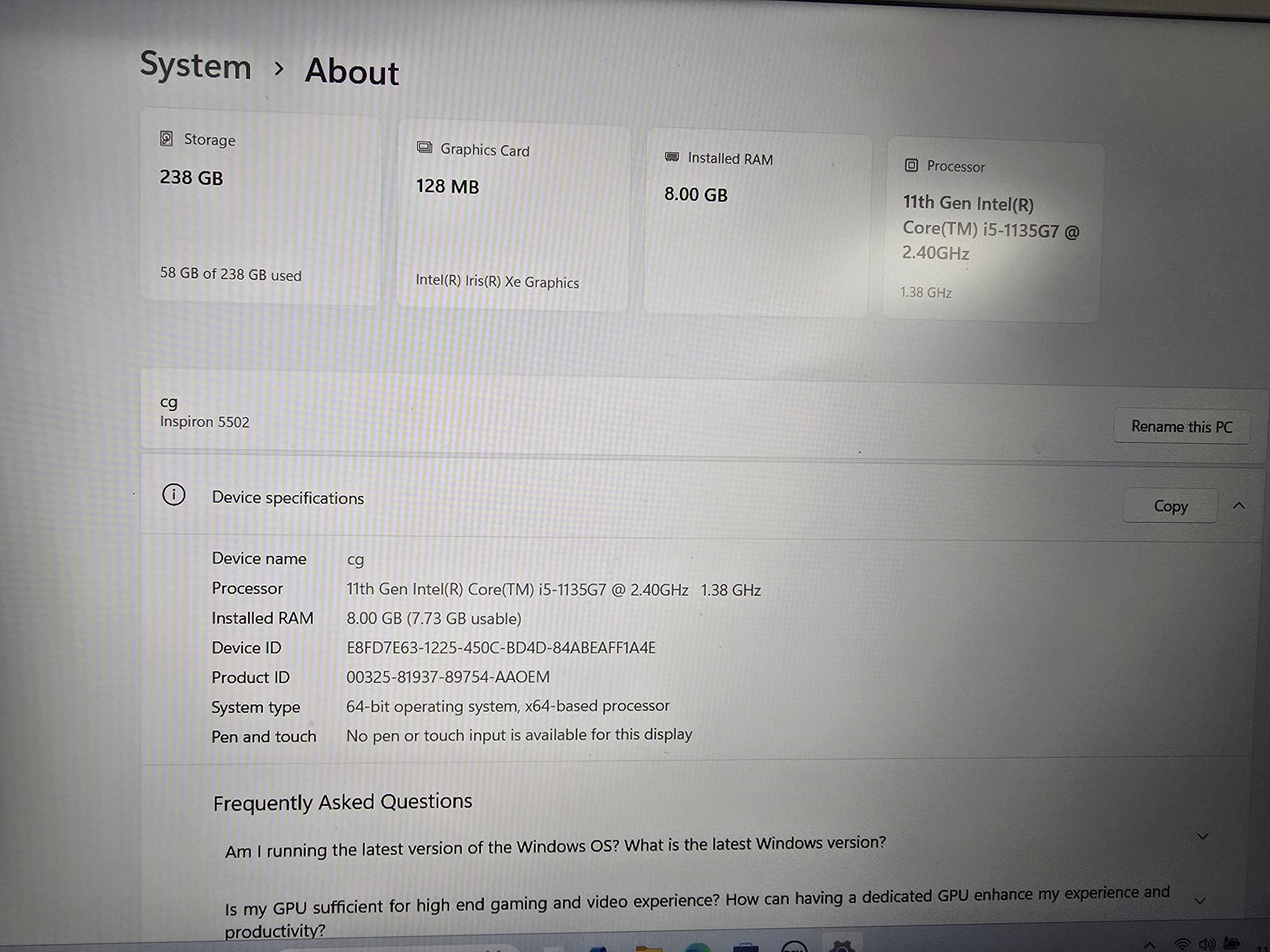Screen dimensions: 1270x952
Task: Click Rename this PC button
Action: pos(1181,426)
